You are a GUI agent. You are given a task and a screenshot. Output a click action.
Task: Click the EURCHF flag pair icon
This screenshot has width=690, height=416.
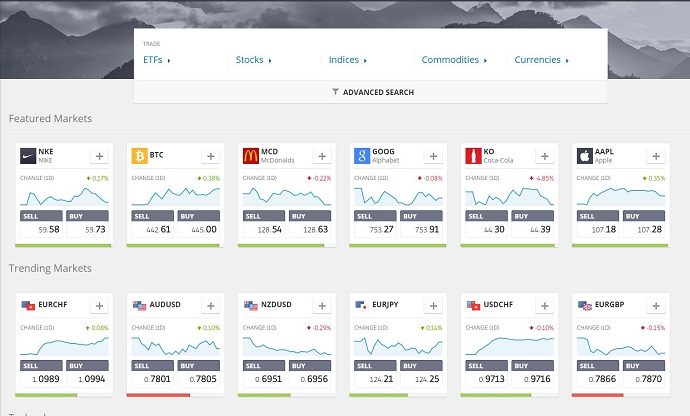pyautogui.click(x=28, y=306)
